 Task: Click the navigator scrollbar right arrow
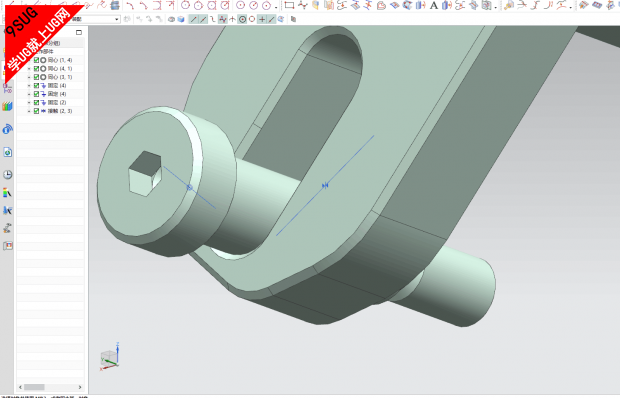[x=80, y=387]
